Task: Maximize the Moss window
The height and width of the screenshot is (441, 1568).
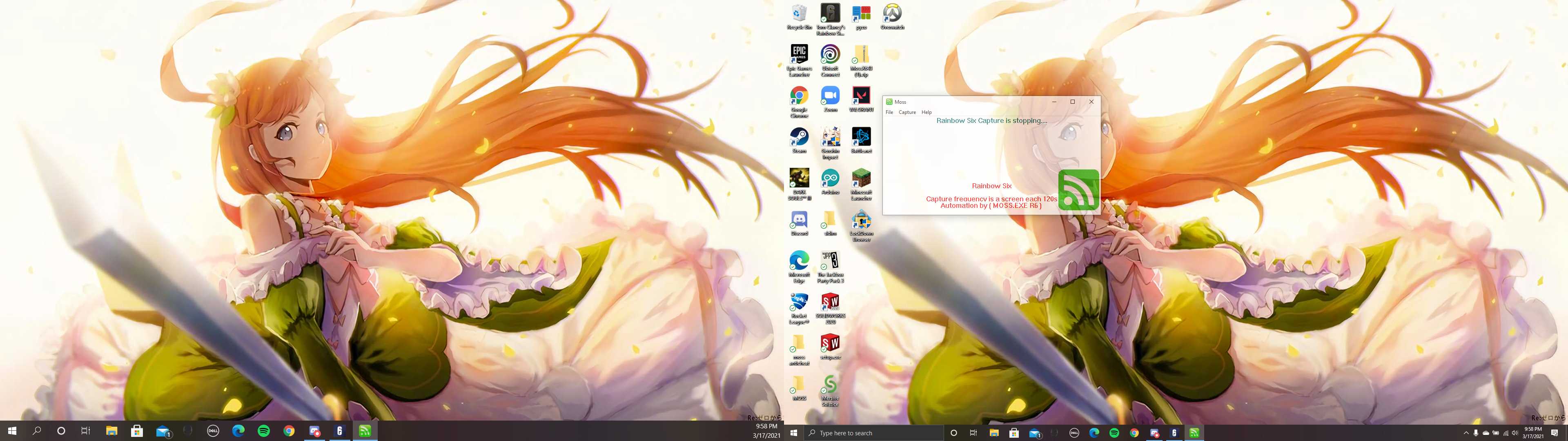Action: click(x=1073, y=102)
